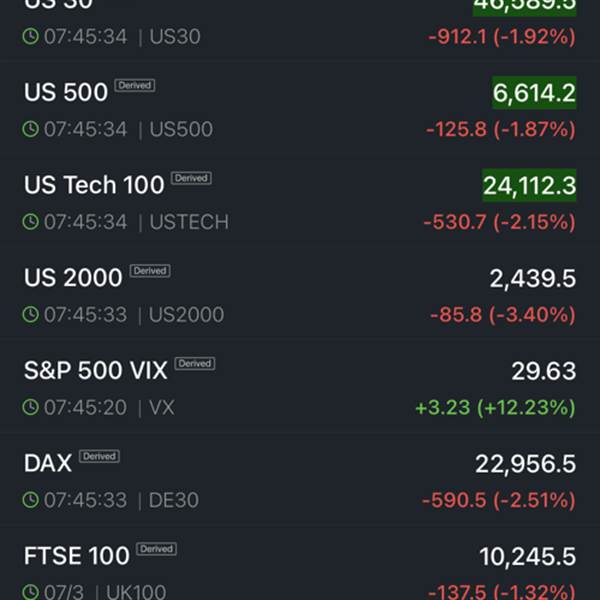
Task: Click the clock icon beside USTECH timestamp
Action: point(31,222)
